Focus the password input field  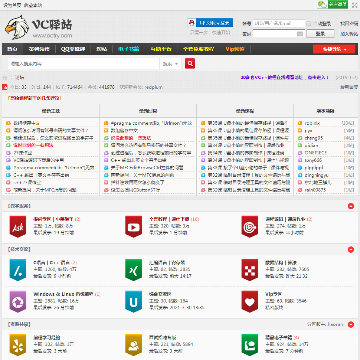tap(279, 34)
